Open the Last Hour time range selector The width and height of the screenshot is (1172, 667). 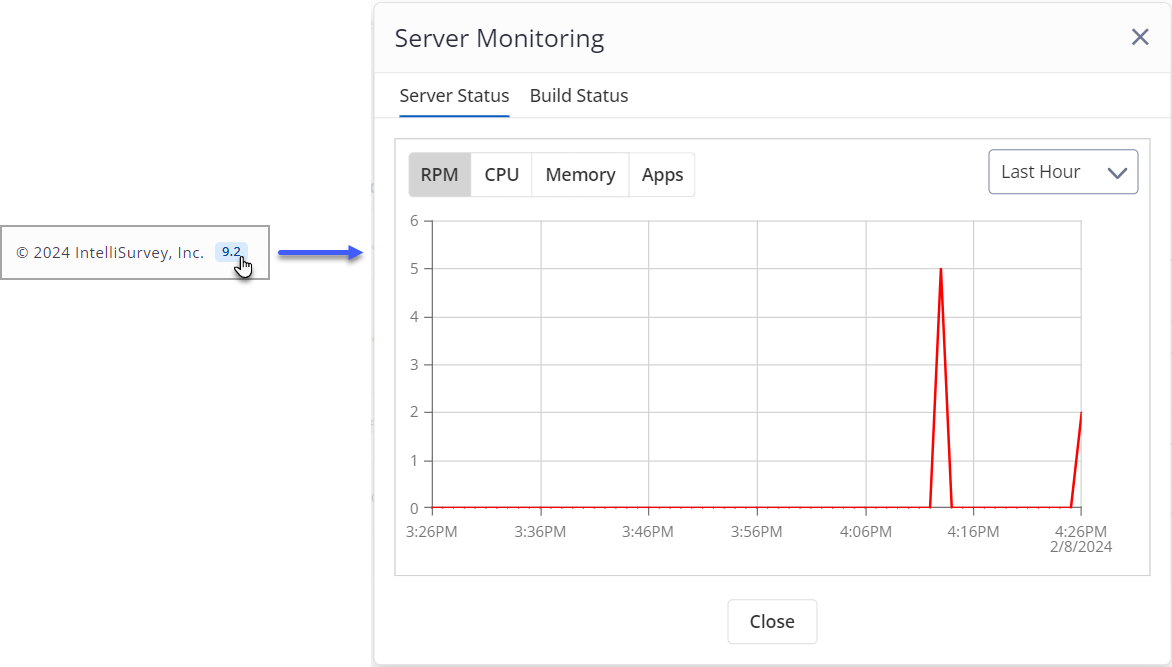pyautogui.click(x=1063, y=171)
